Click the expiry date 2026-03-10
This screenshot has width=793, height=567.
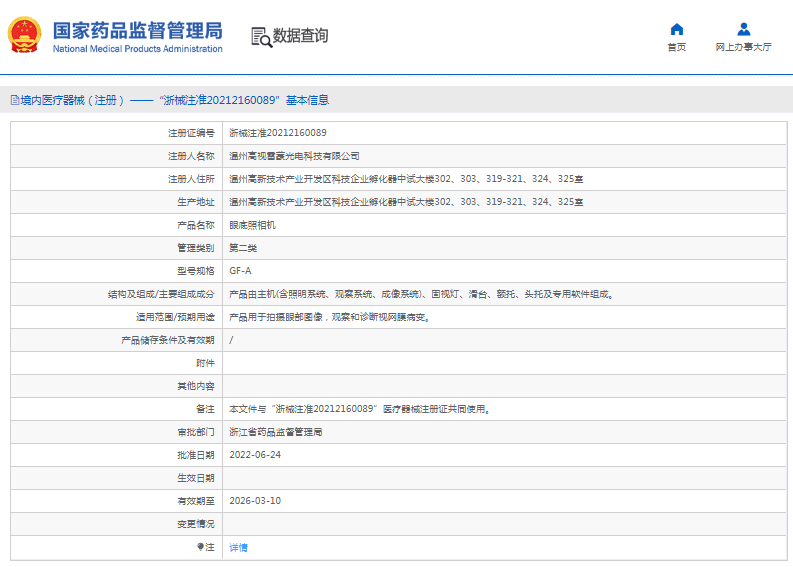[255, 501]
